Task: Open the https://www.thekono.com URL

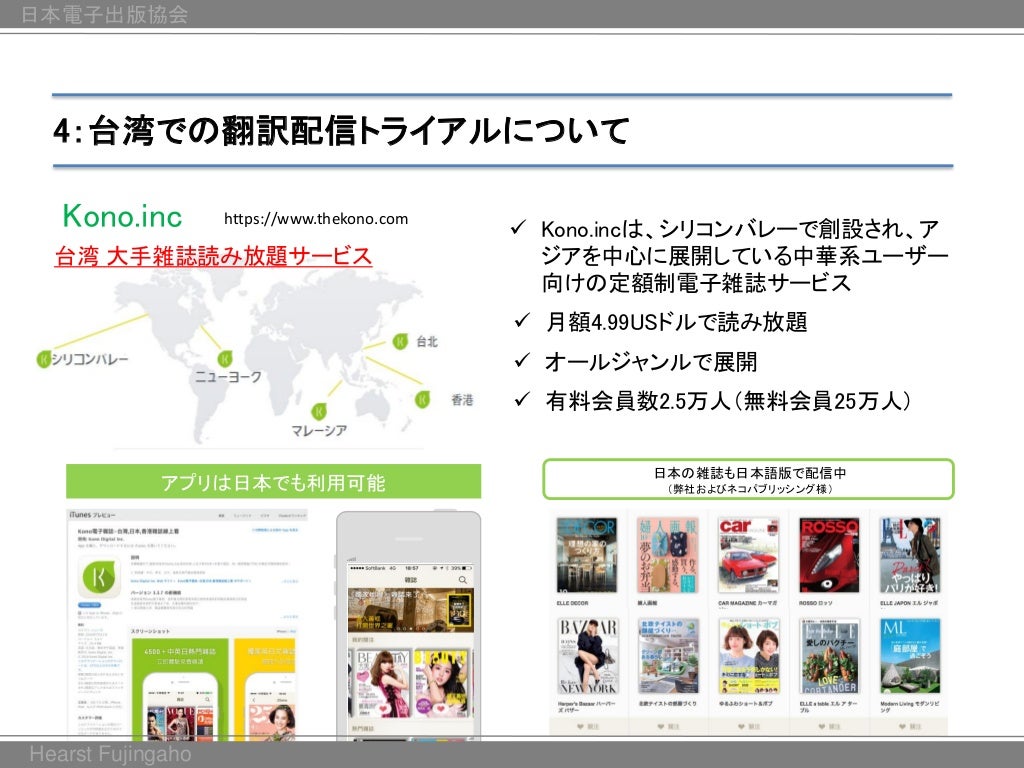Action: 316,219
